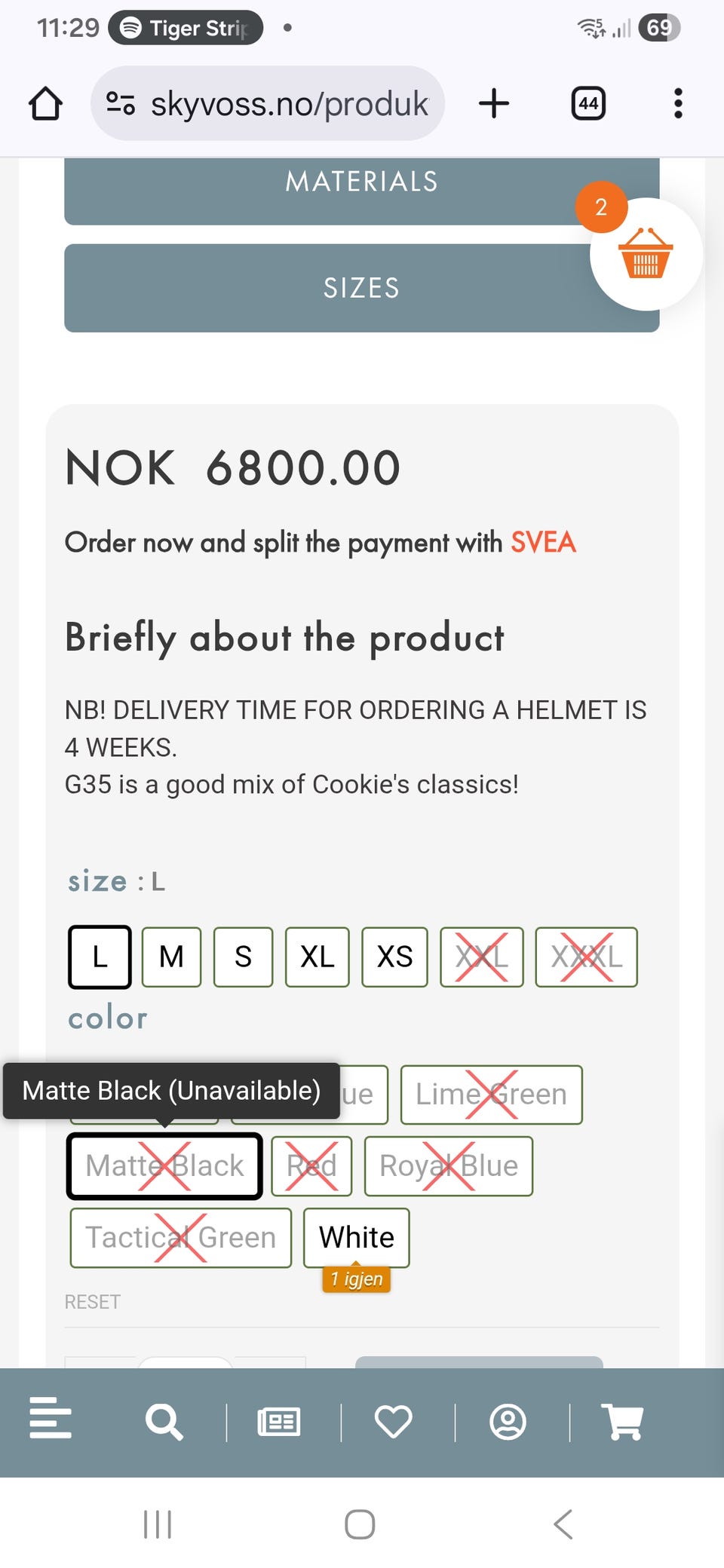Open the cart icon in bottom bar
The height and width of the screenshot is (1568, 724).
point(623,1422)
